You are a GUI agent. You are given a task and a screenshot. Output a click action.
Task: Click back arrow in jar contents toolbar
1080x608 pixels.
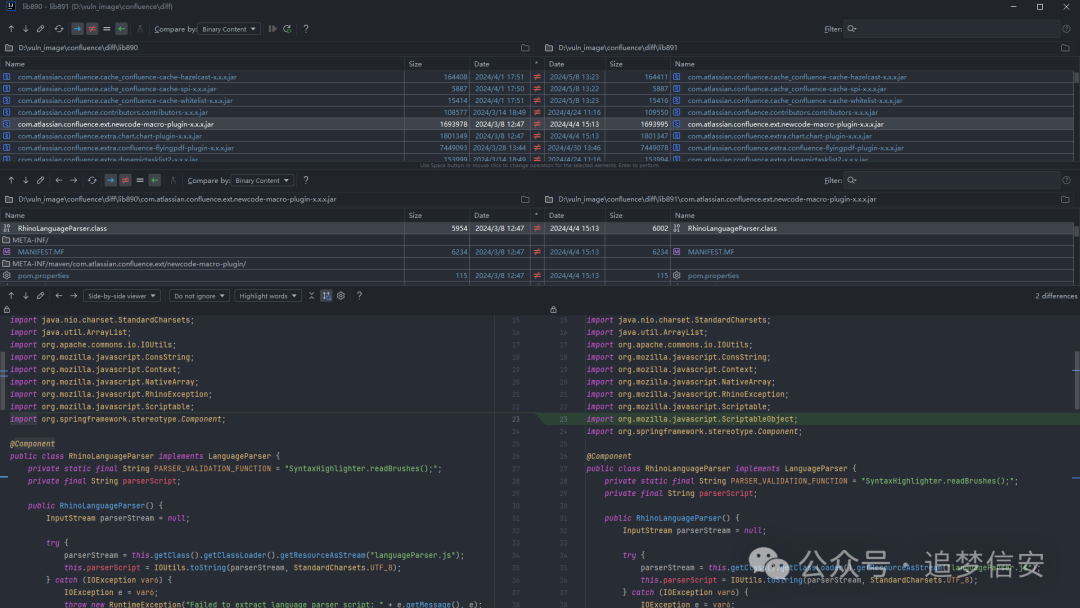tap(59, 180)
